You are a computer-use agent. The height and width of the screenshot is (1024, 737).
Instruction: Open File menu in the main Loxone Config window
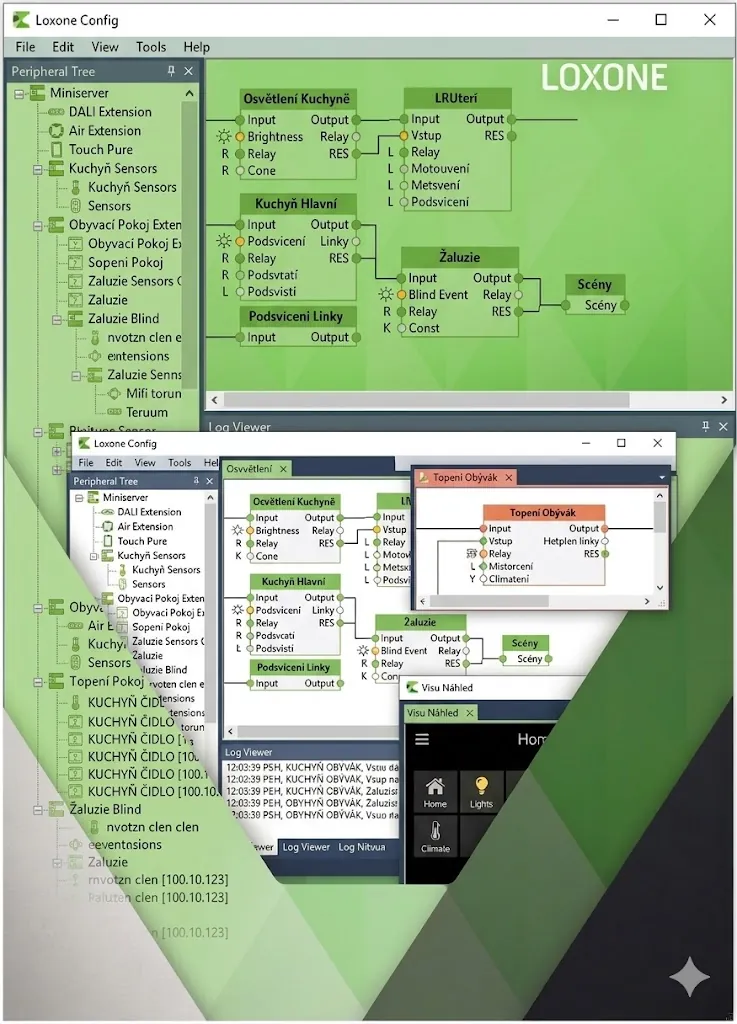pyautogui.click(x=25, y=47)
